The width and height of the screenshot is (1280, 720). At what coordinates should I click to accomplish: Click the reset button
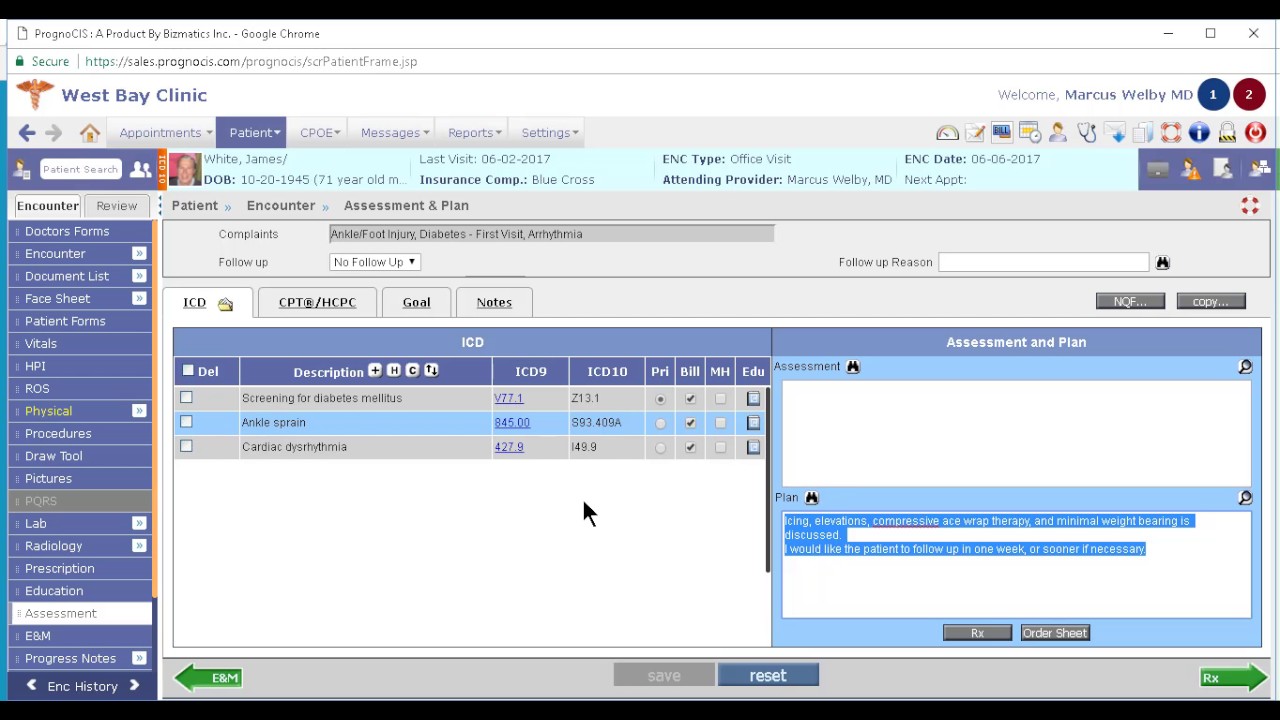[x=768, y=676]
